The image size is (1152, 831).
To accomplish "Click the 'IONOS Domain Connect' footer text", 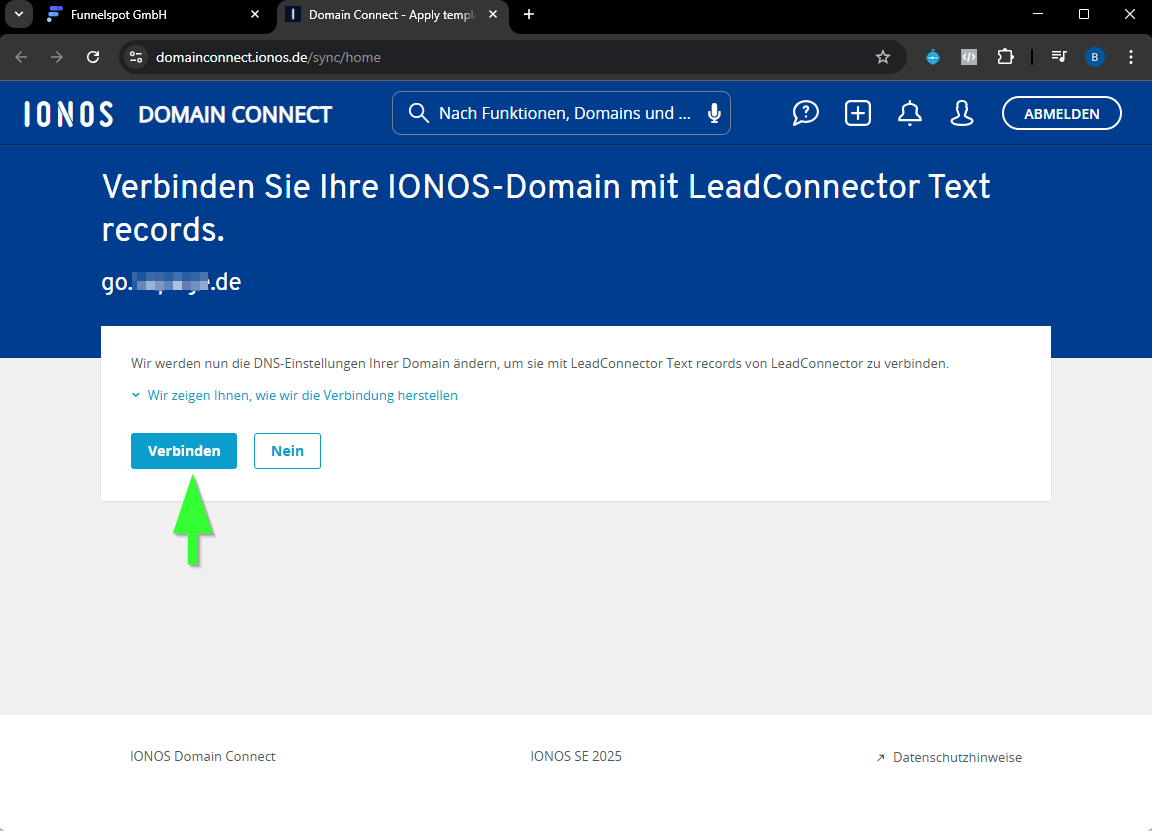I will point(203,756).
